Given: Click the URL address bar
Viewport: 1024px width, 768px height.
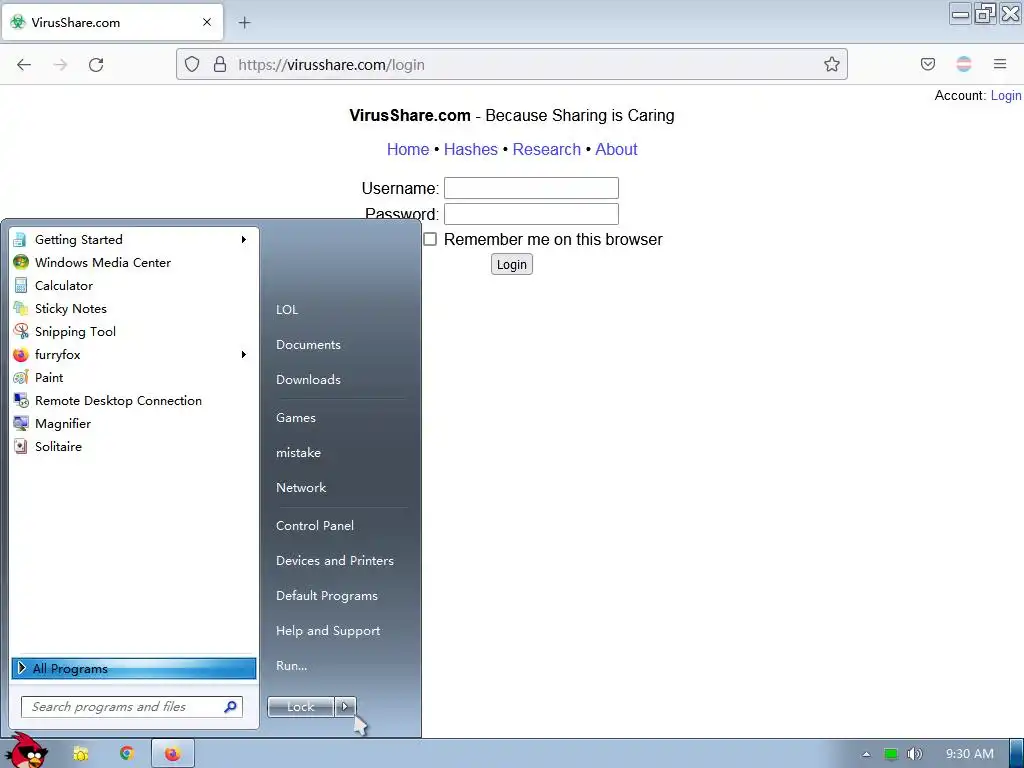Looking at the screenshot, I should (512, 64).
